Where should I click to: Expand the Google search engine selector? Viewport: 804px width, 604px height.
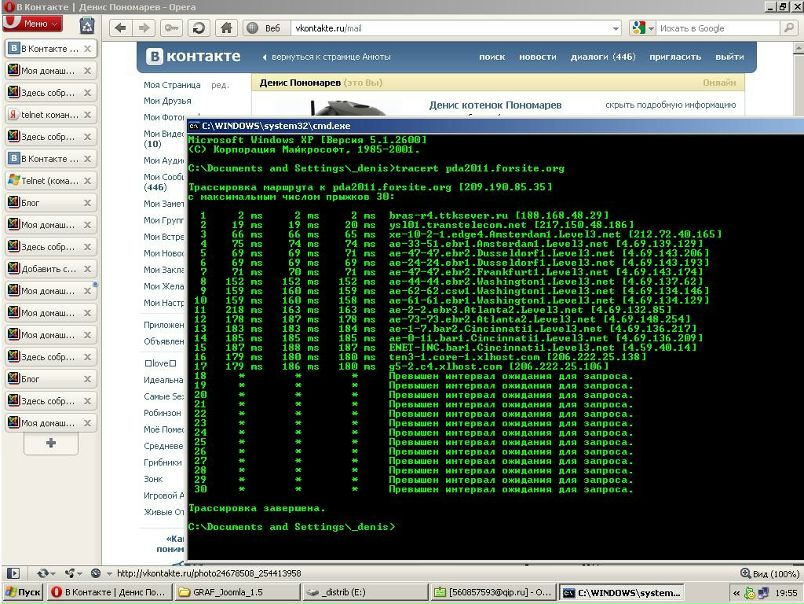642,28
